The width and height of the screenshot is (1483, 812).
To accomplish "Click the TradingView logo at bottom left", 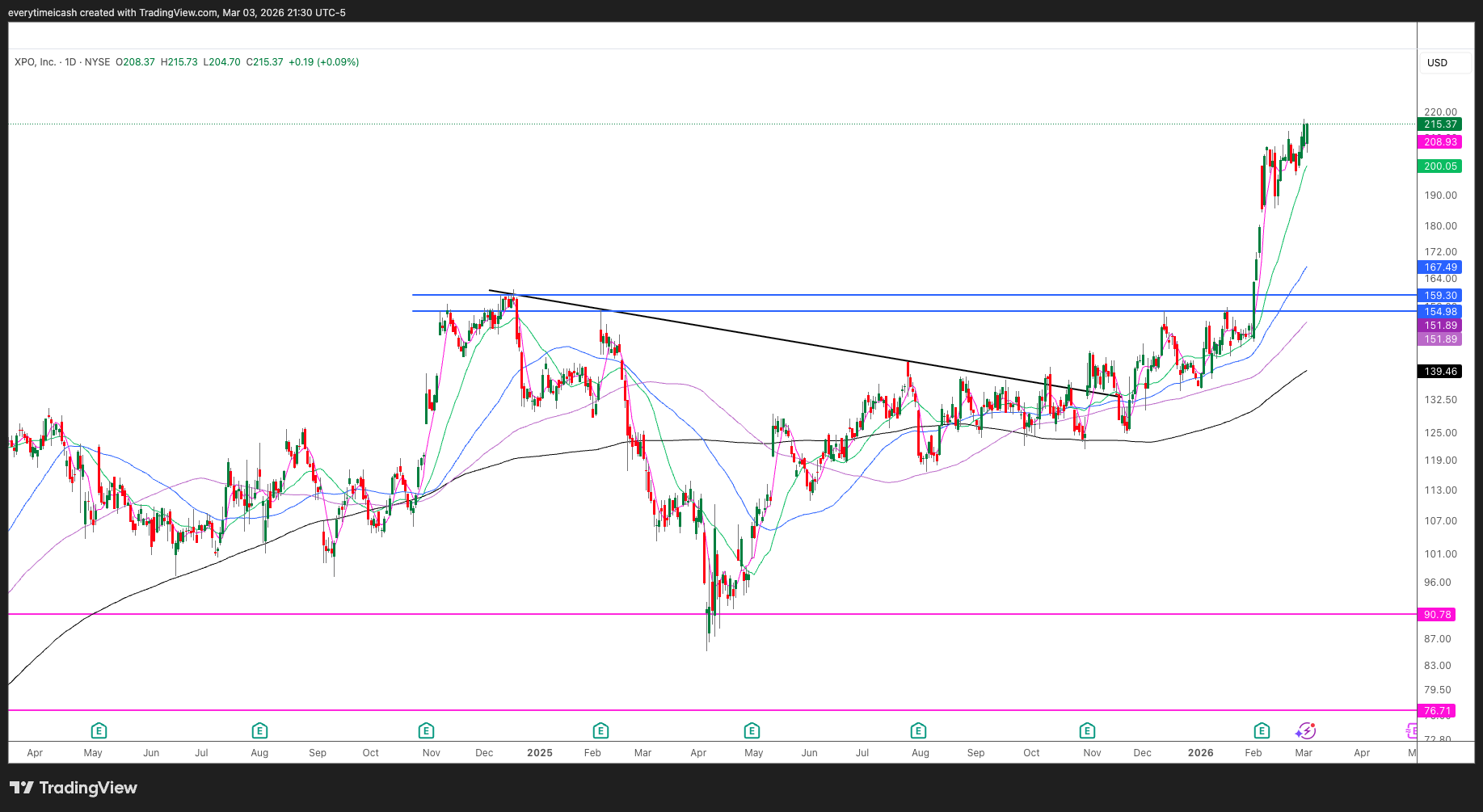I will [x=74, y=788].
